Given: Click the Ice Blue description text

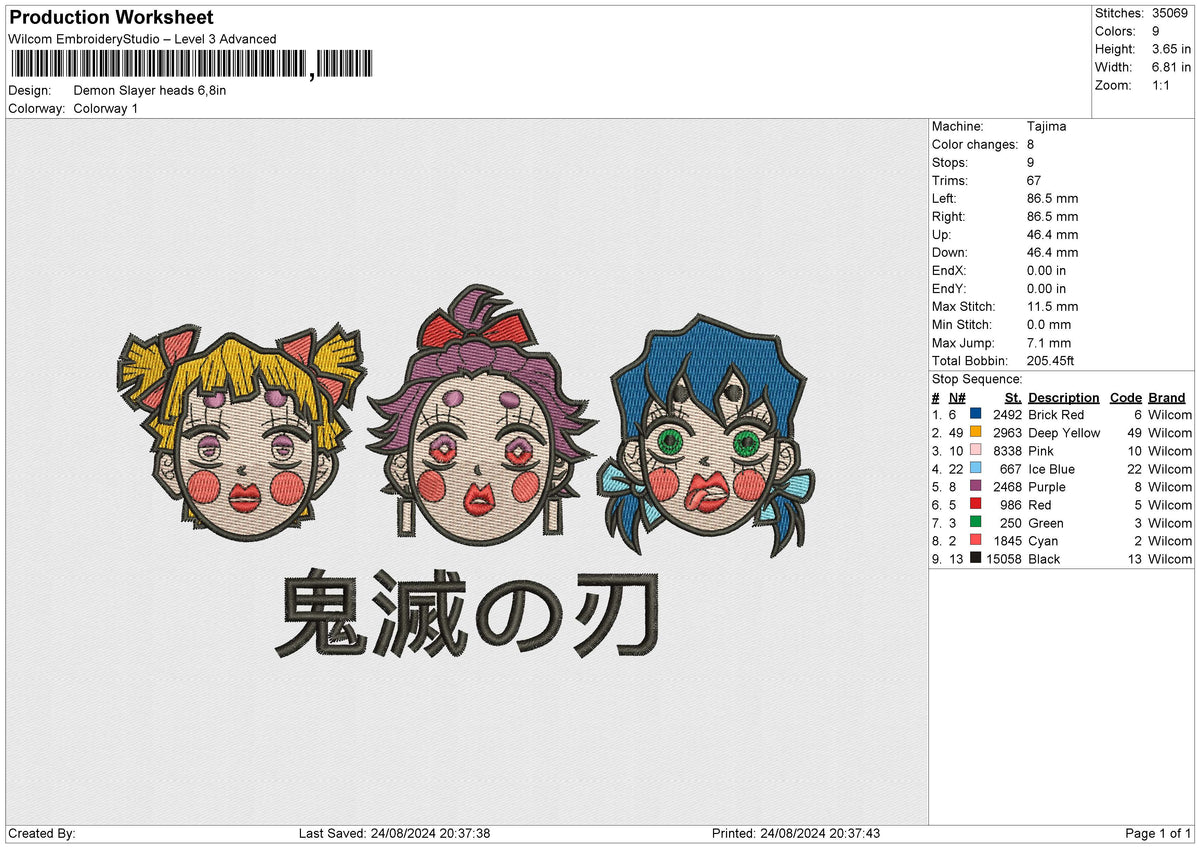Looking at the screenshot, I should (1051, 469).
